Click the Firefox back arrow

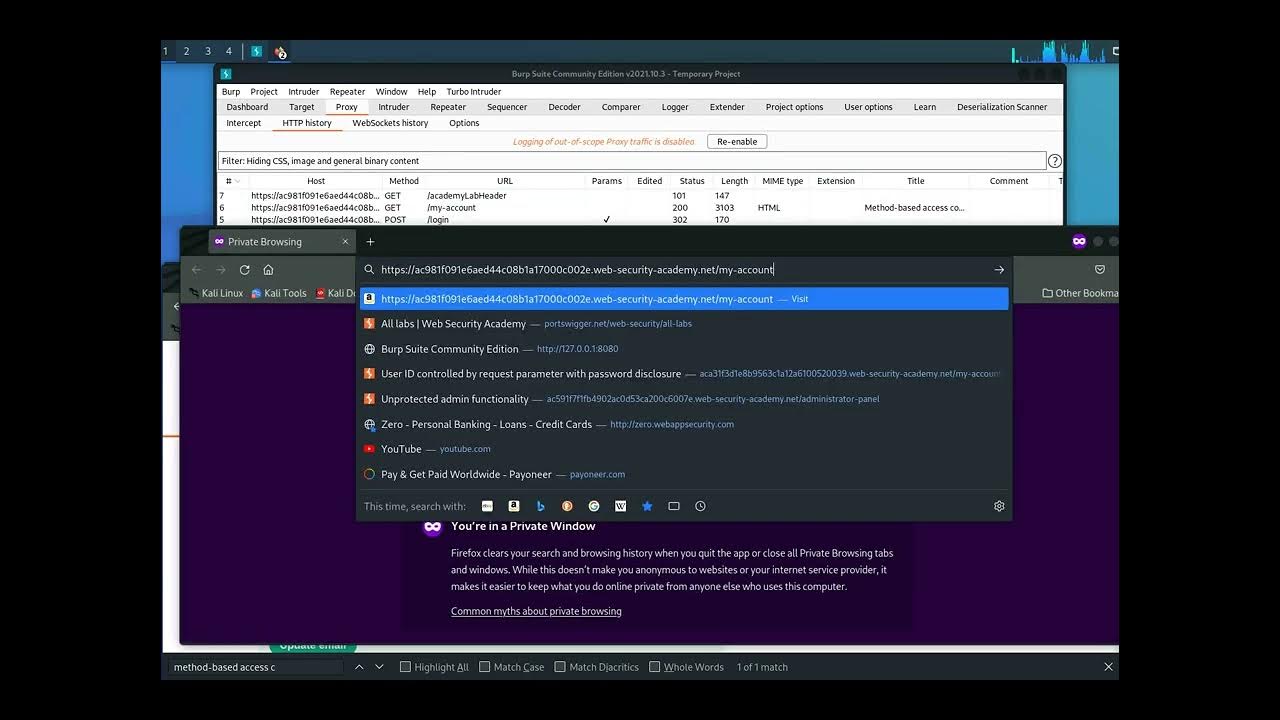pos(196,270)
